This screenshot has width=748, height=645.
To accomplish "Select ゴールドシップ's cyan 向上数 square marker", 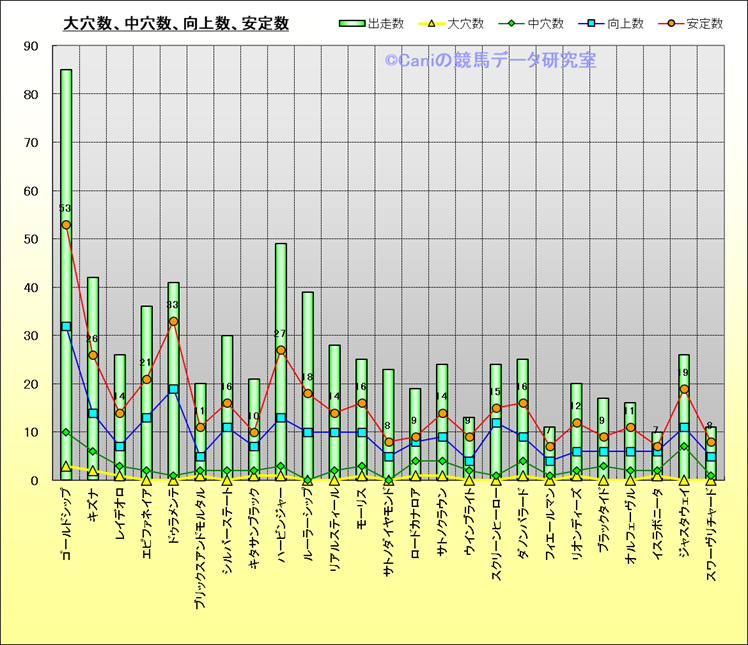I will click(66, 326).
